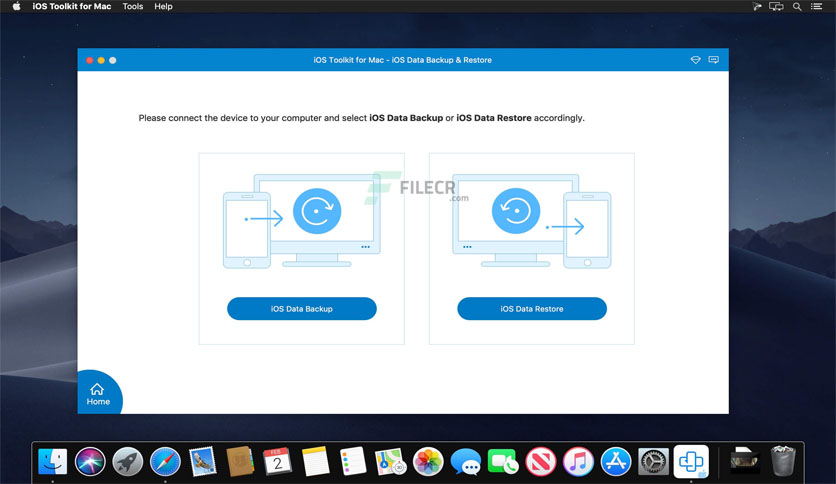Open the Help menu

pyautogui.click(x=163, y=6)
